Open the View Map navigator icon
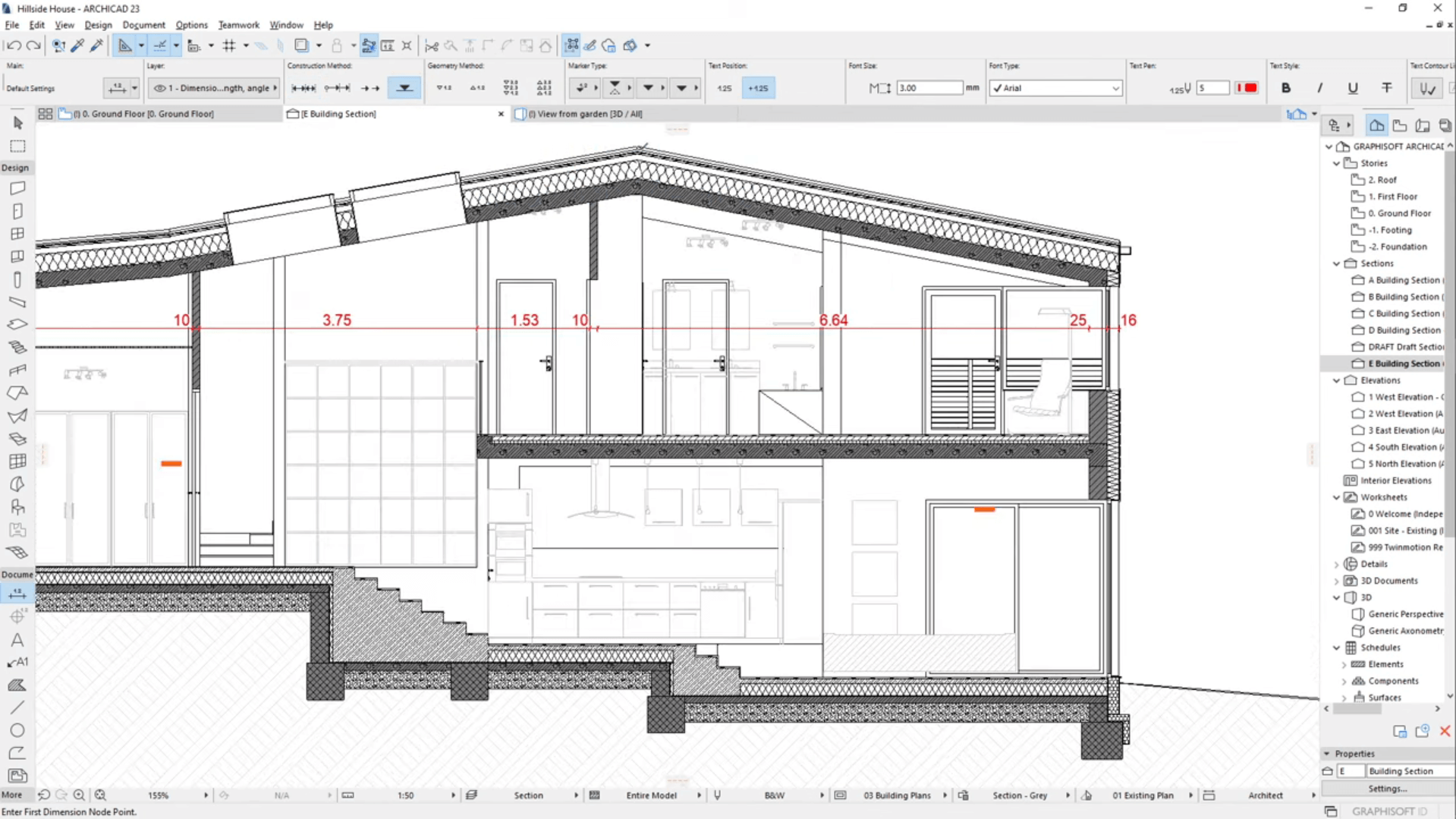 click(1400, 125)
